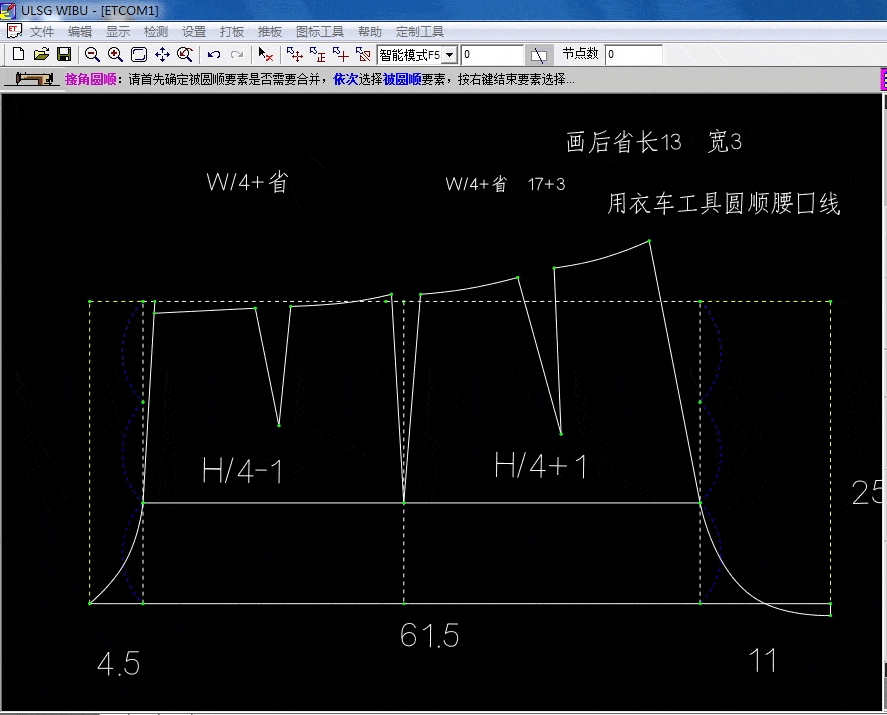Click the 节点数 input field
Viewport: 887px width, 715px height.
click(633, 54)
